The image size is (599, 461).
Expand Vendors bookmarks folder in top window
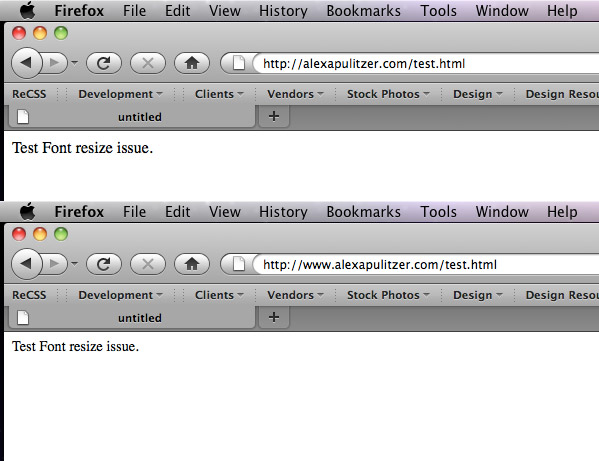tap(295, 94)
